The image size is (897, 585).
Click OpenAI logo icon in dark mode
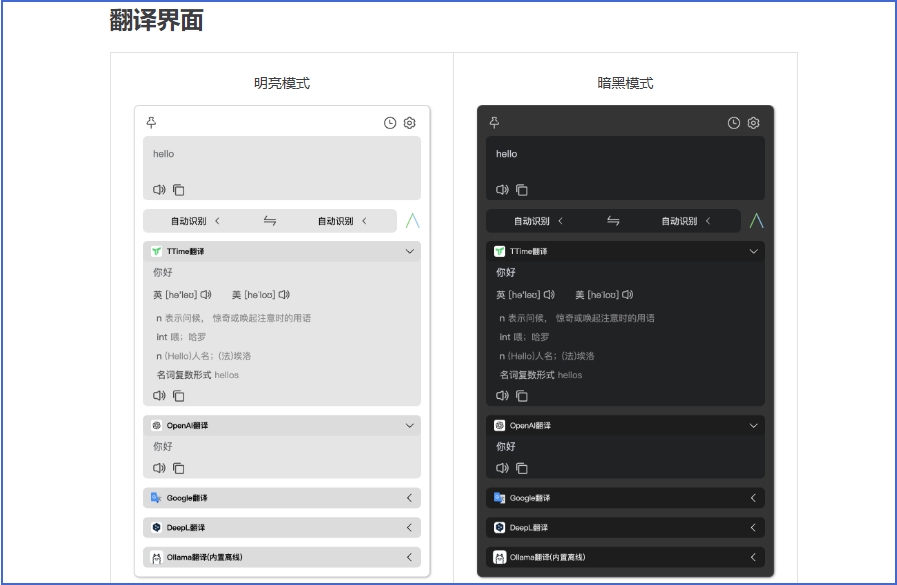[499, 425]
